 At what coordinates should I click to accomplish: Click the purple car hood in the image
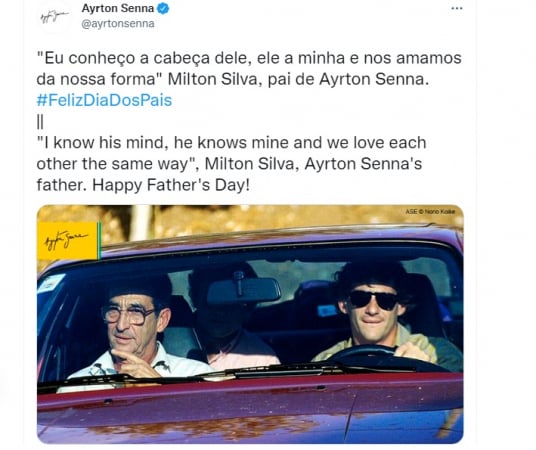pos(250,409)
